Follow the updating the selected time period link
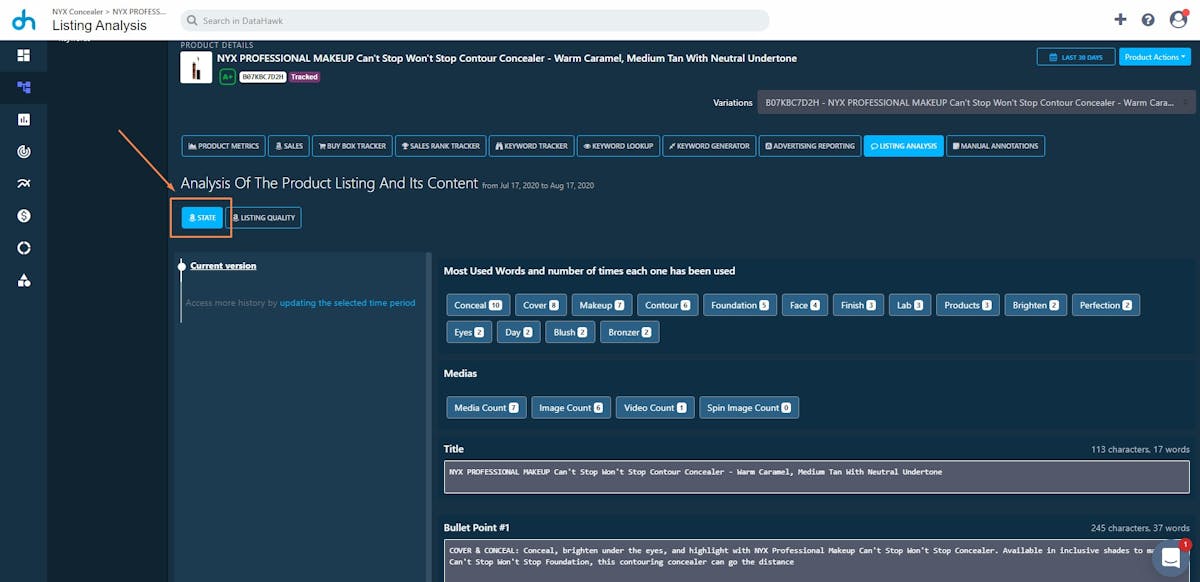Image resolution: width=1200 pixels, height=582 pixels. pyautogui.click(x=347, y=302)
